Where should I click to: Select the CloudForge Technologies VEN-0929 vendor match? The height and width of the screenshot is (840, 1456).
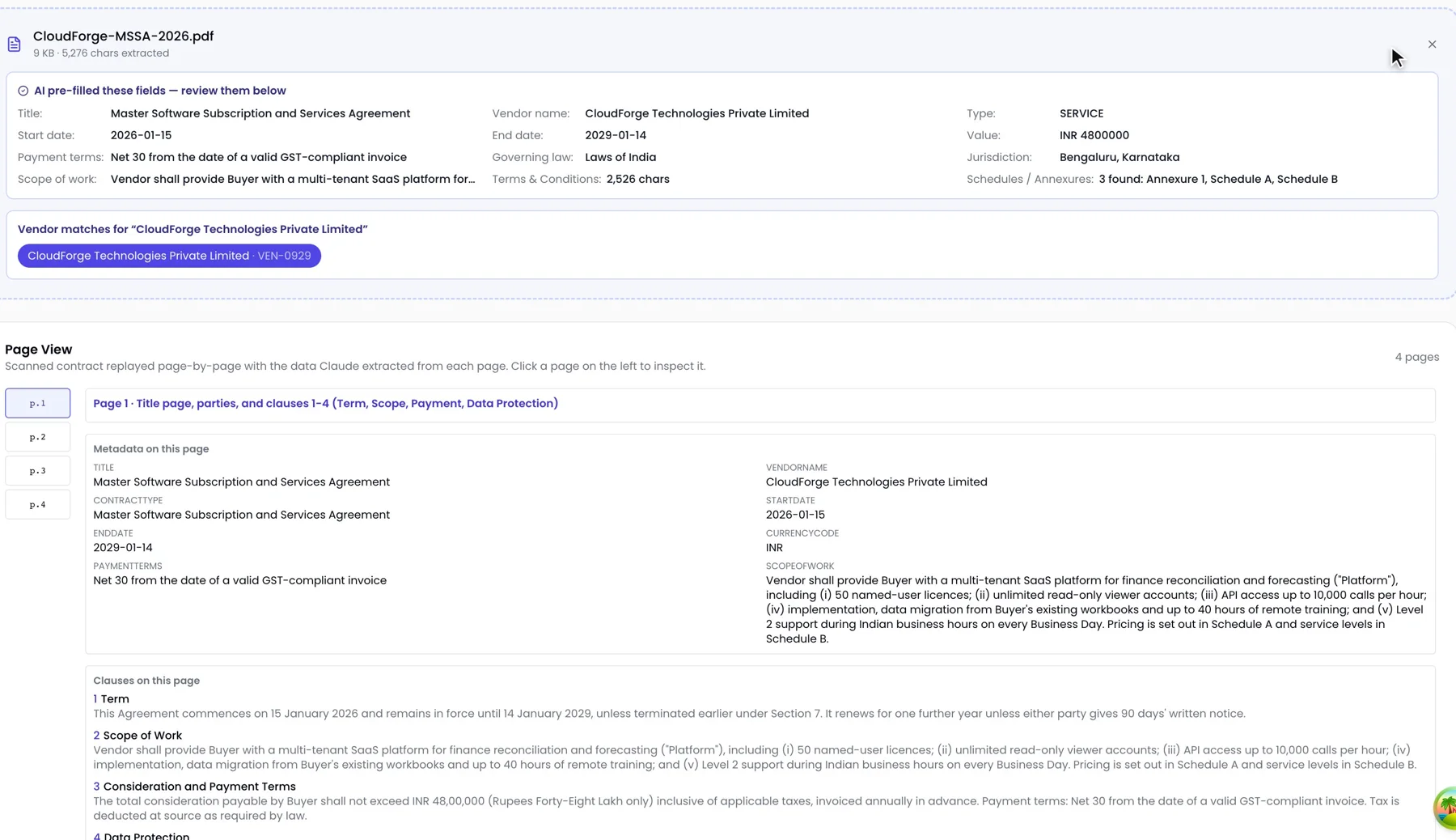pos(169,256)
